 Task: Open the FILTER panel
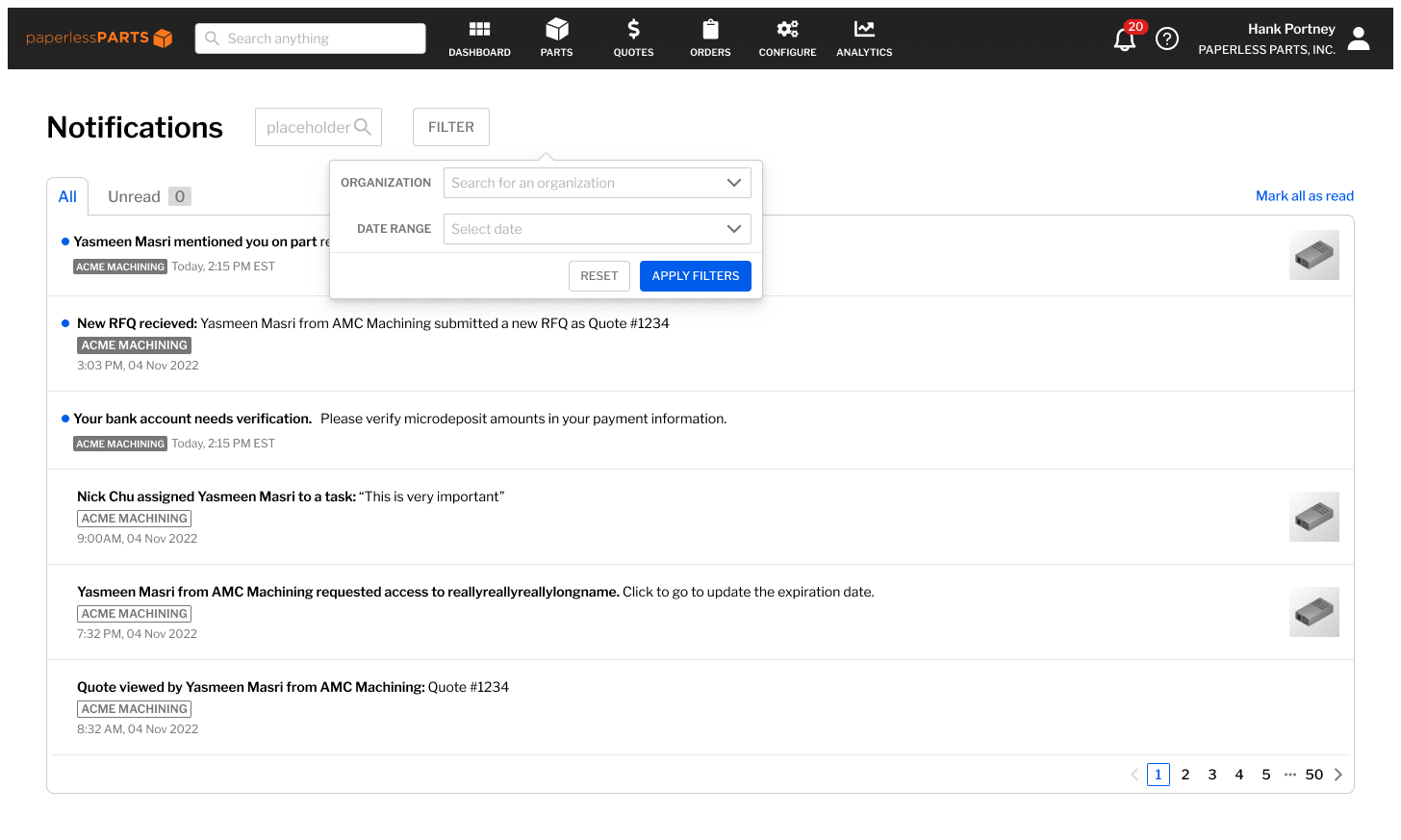(450, 126)
